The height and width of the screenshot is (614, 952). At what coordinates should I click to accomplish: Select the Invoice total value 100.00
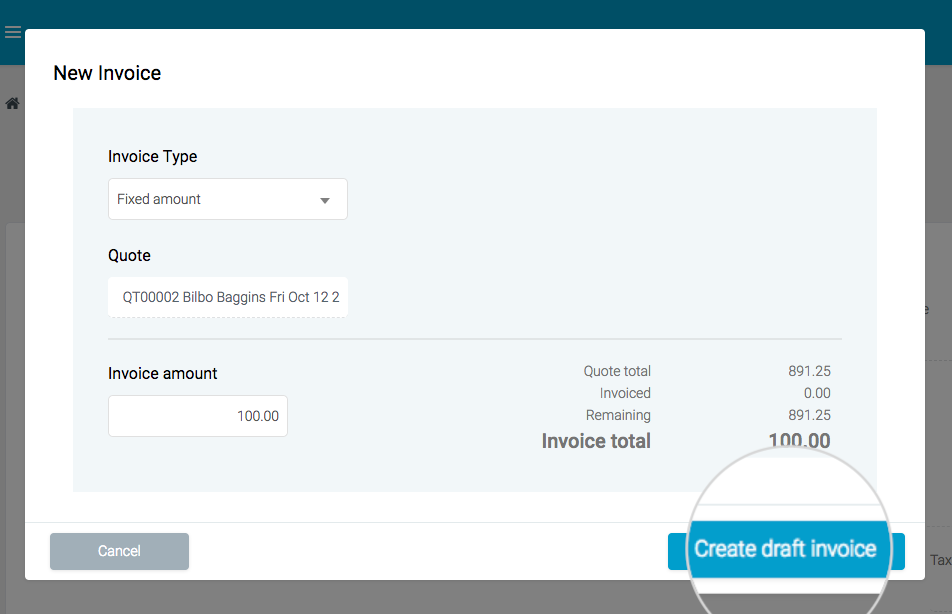pyautogui.click(x=800, y=440)
